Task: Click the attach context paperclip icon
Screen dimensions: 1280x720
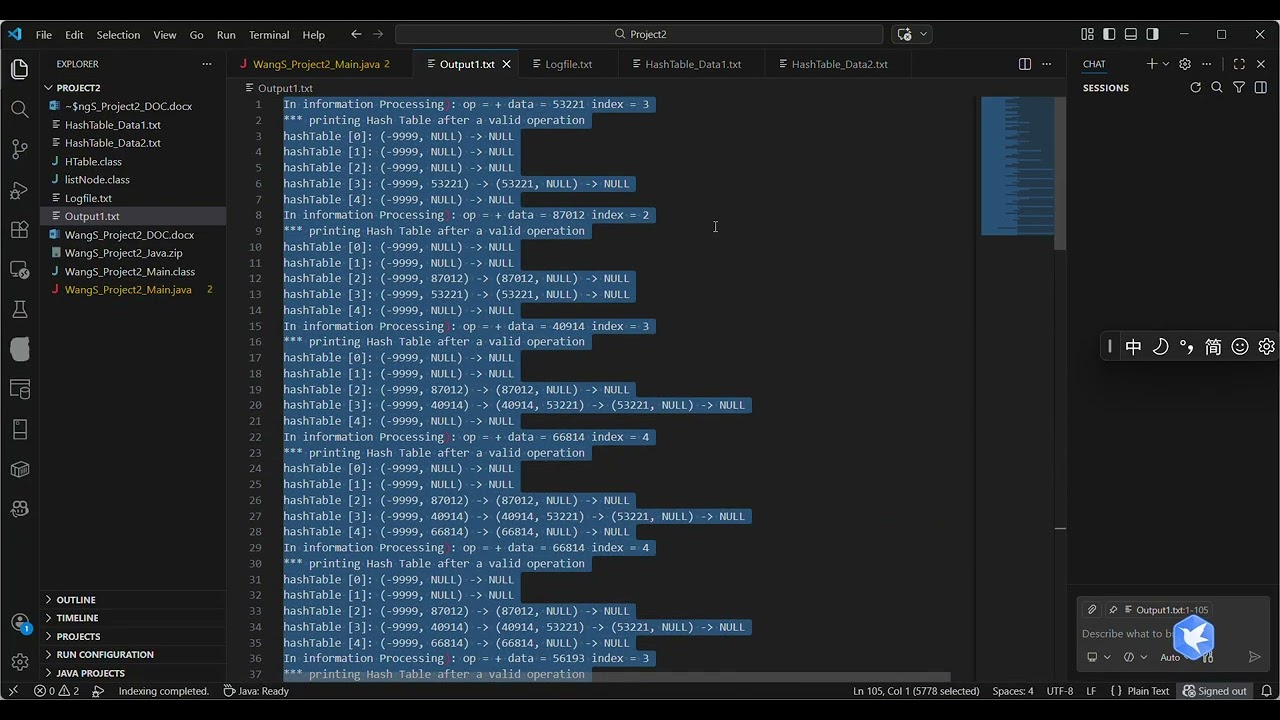Action: 1092,610
